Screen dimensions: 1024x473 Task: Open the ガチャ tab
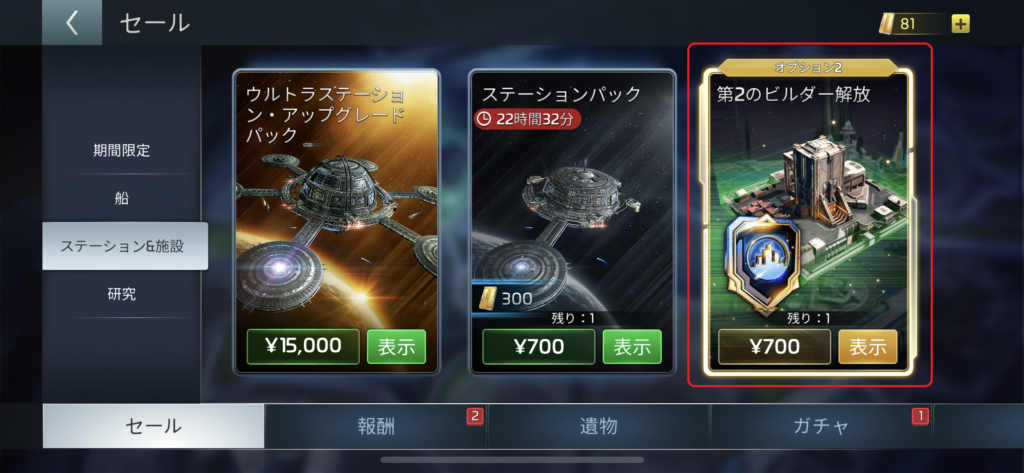822,426
